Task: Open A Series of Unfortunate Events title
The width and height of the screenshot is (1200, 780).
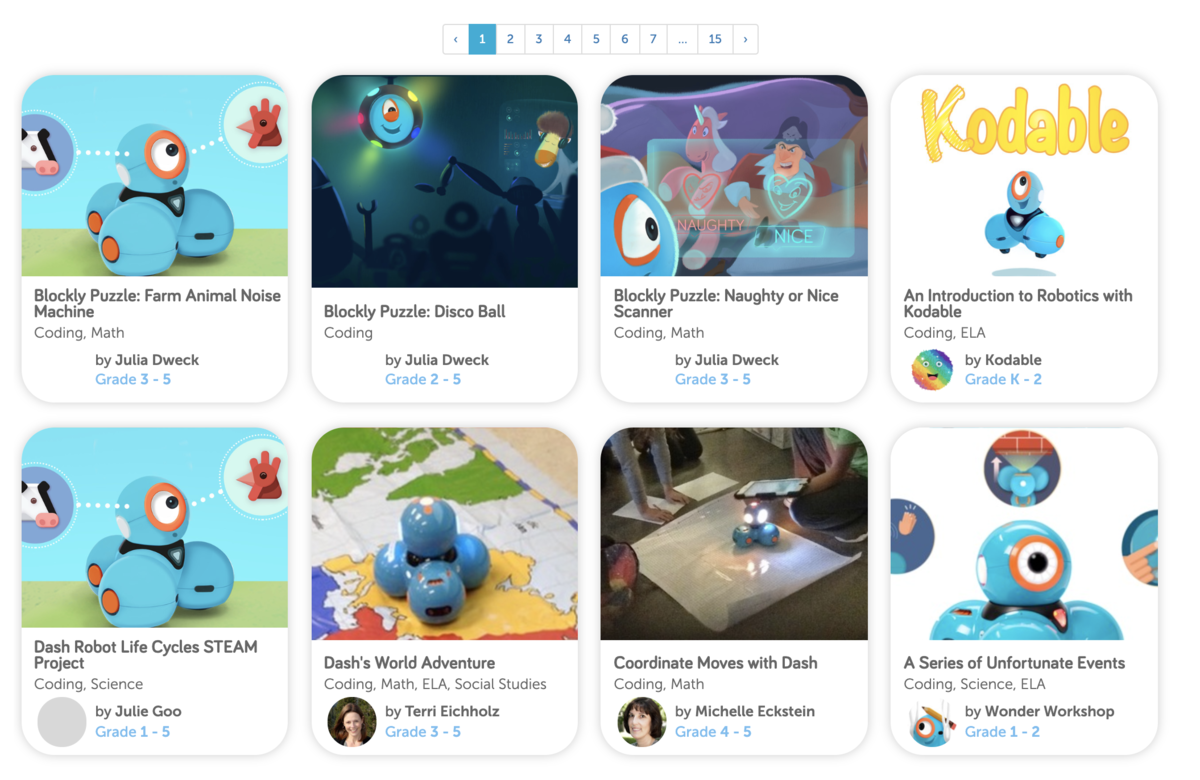Action: click(1014, 663)
